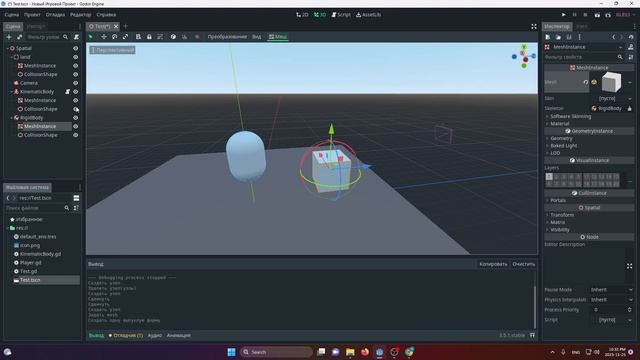Click the viewport orientation gizmo
This screenshot has height=360, width=640.
[x=524, y=57]
